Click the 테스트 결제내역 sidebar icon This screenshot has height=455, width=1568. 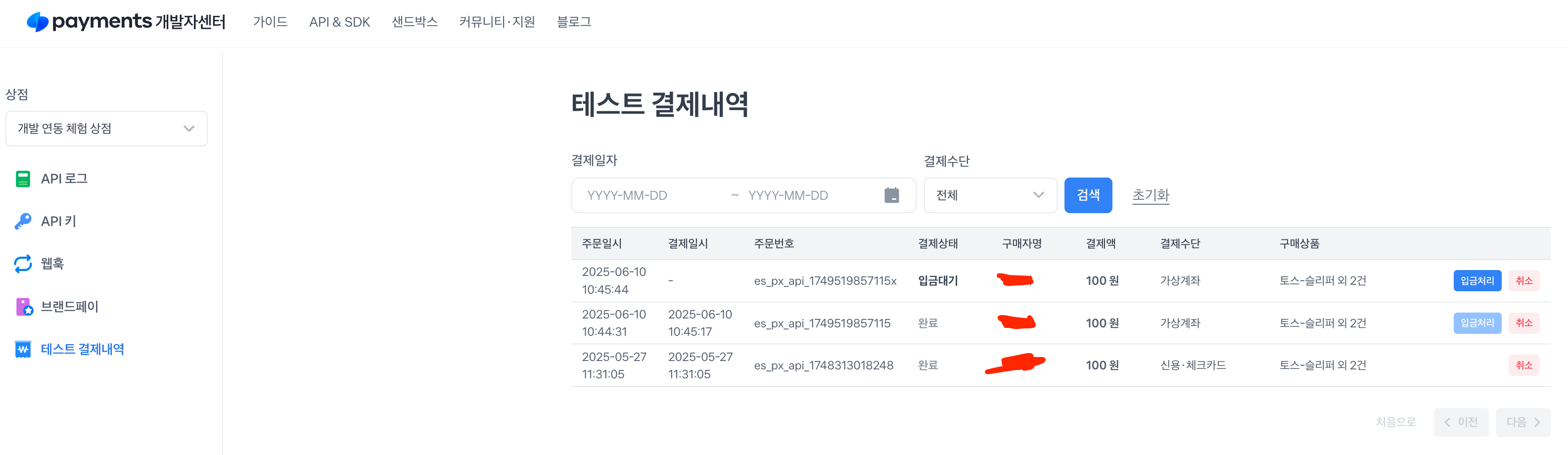coord(23,349)
